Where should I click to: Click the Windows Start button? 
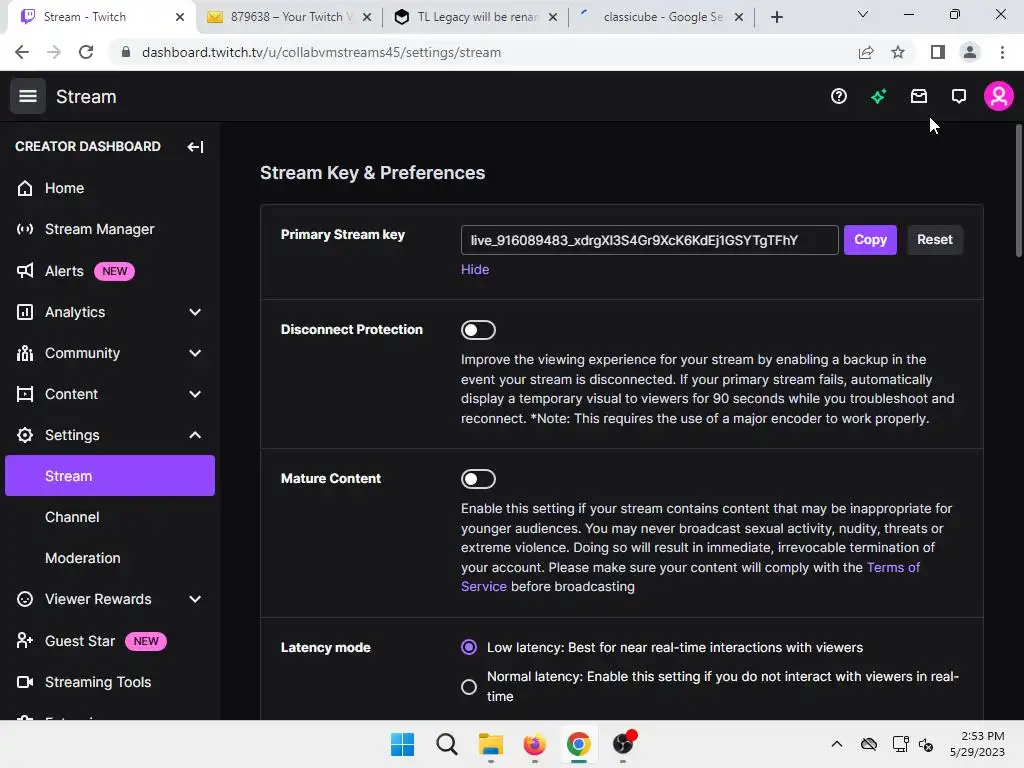tap(402, 744)
